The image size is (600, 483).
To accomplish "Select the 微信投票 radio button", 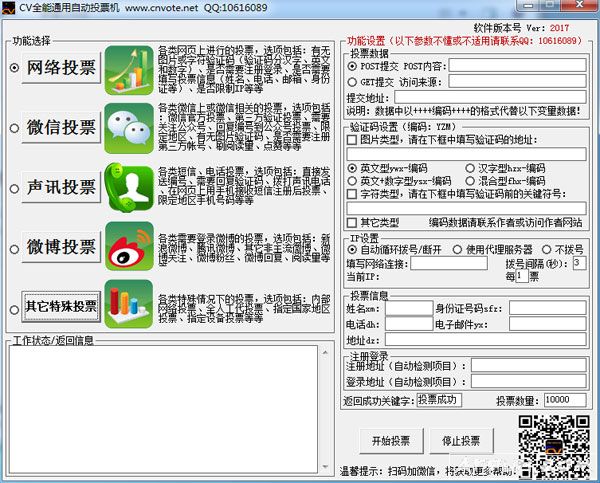I will 14,127.
